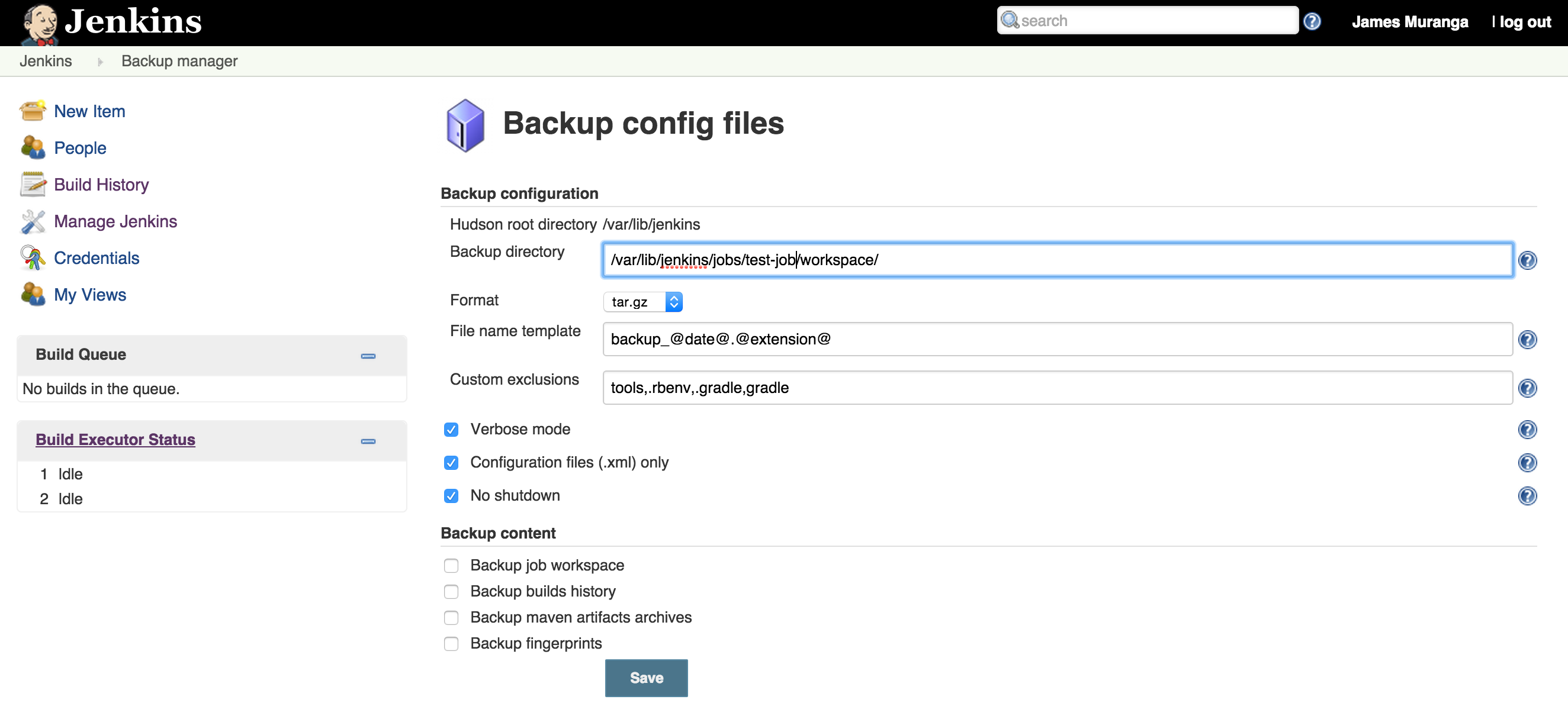Viewport: 1568px width, 722px height.
Task: Uncheck Configuration files (.xml) only
Action: point(451,463)
